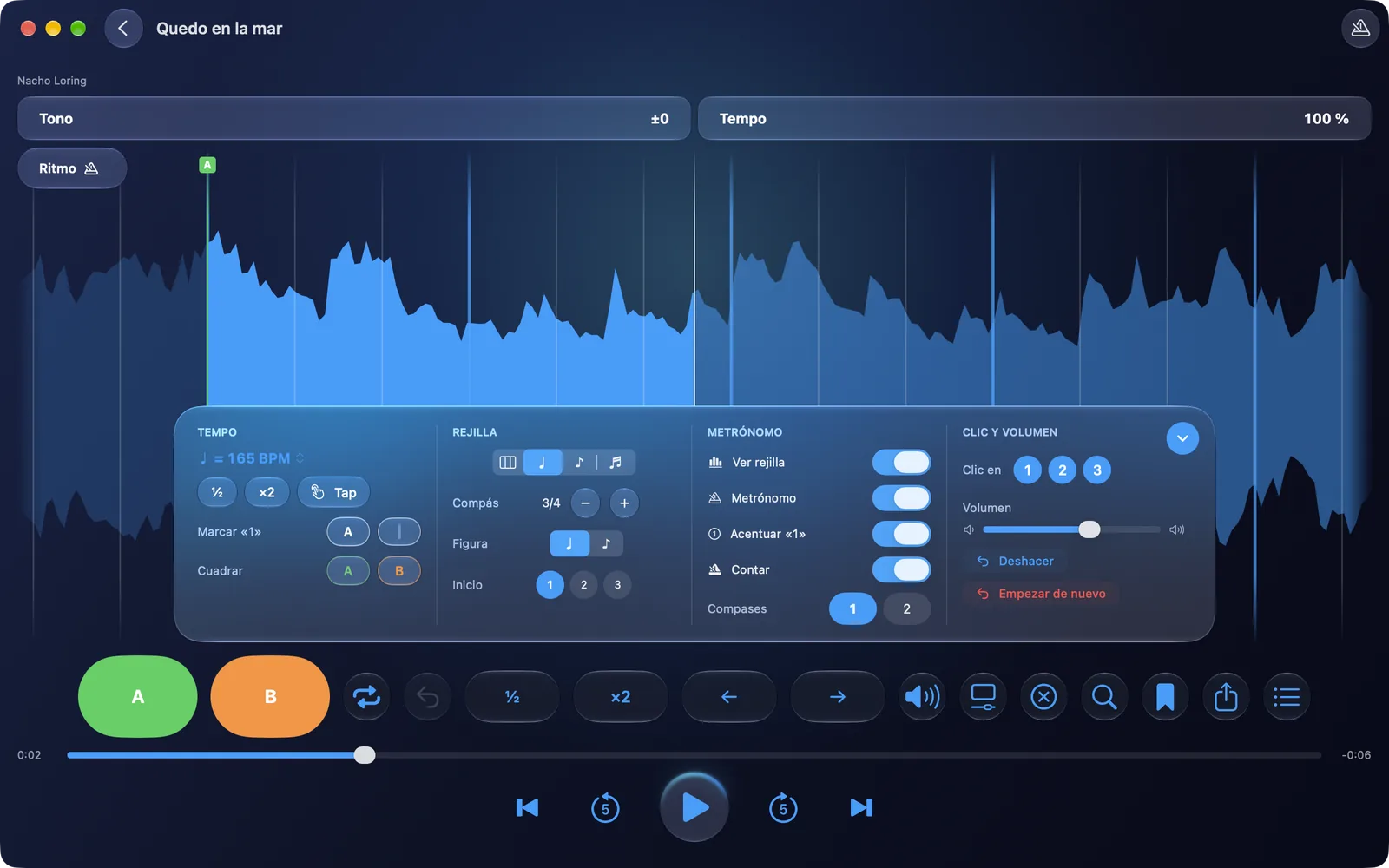This screenshot has width=1389, height=868.
Task: Open the Tono pitch control
Action: point(354,118)
